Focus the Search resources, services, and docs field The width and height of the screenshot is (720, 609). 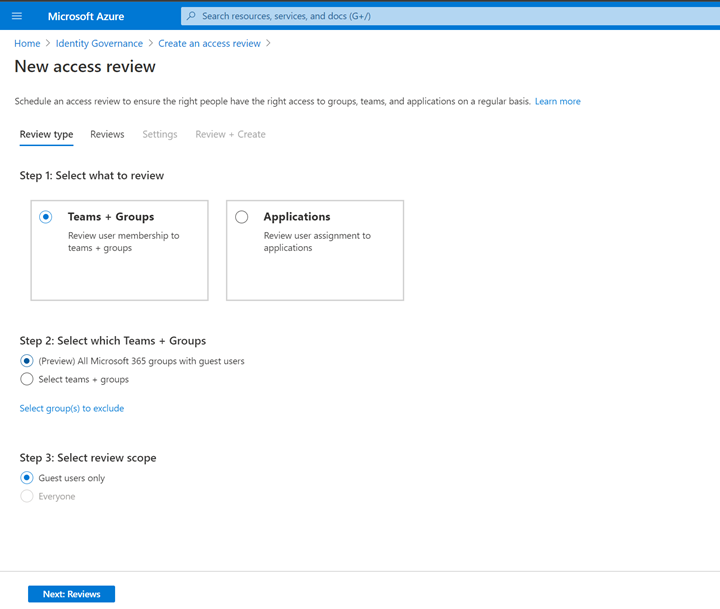[450, 16]
